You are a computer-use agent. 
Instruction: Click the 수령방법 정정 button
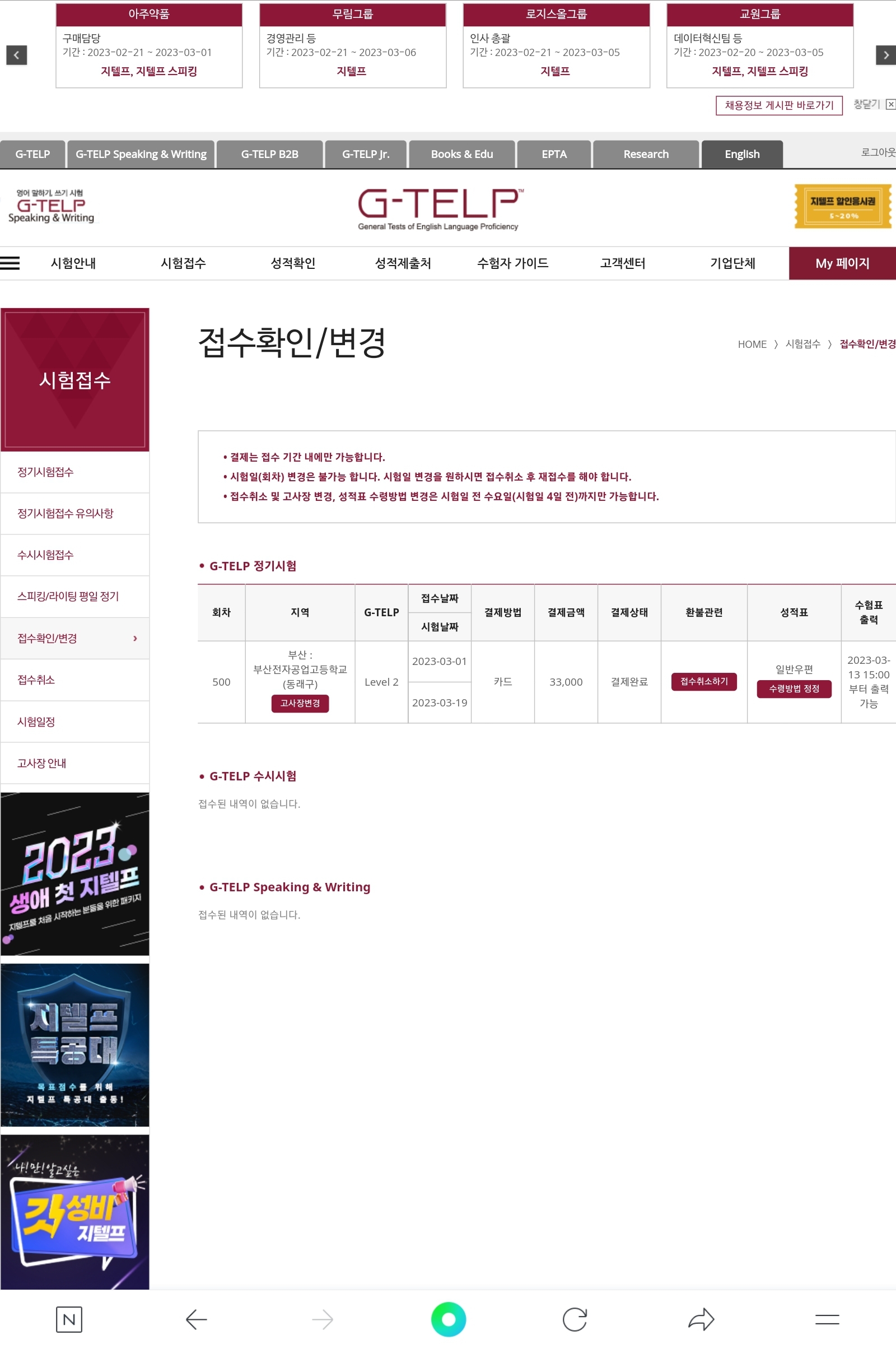pos(794,689)
